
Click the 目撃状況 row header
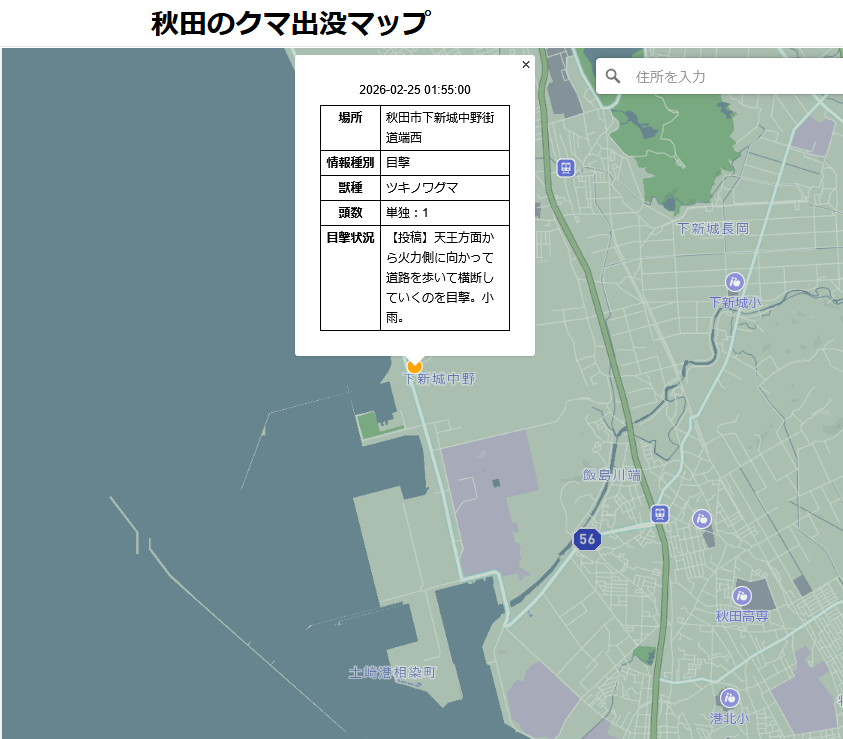(x=350, y=238)
